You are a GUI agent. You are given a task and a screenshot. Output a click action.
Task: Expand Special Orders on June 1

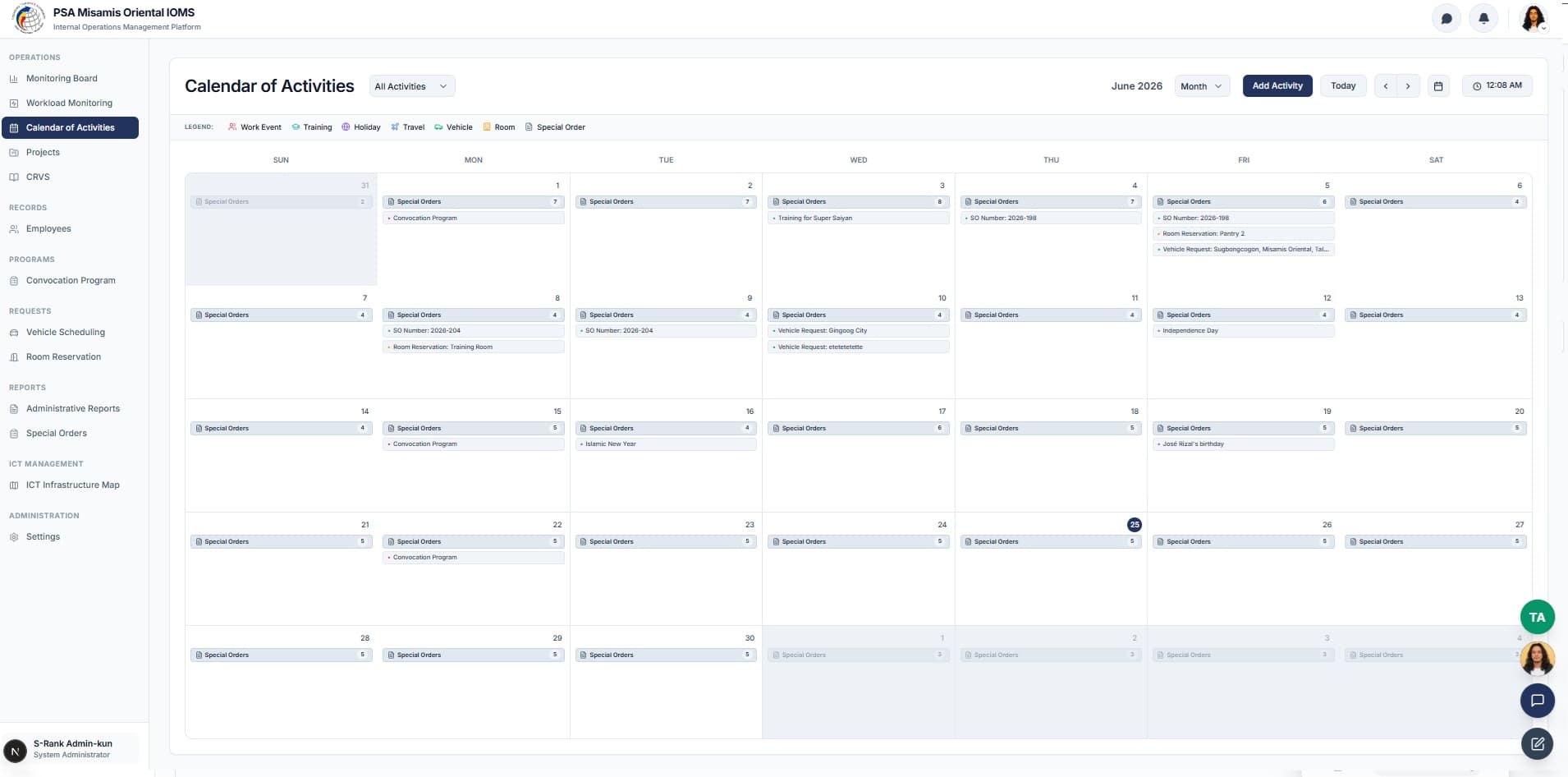coord(474,202)
